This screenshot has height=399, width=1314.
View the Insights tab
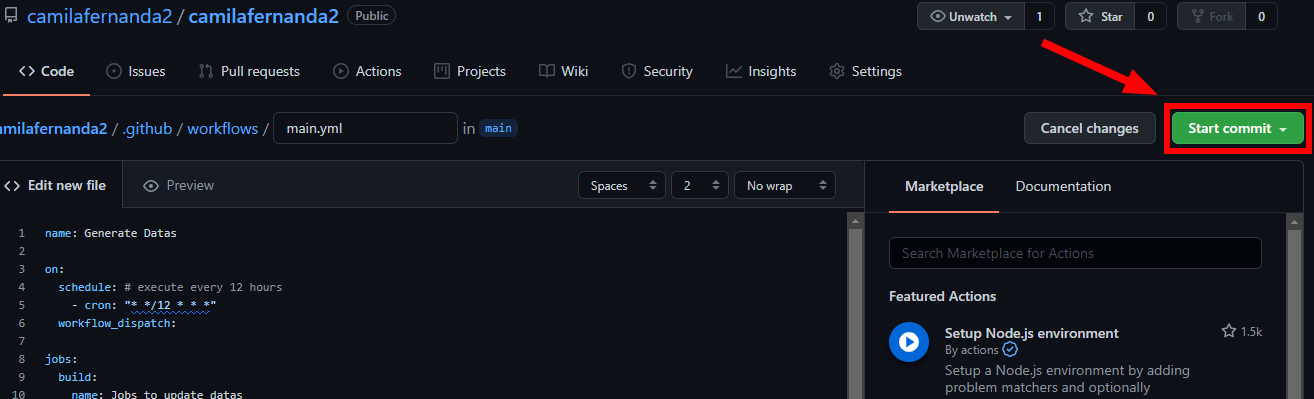tap(761, 71)
